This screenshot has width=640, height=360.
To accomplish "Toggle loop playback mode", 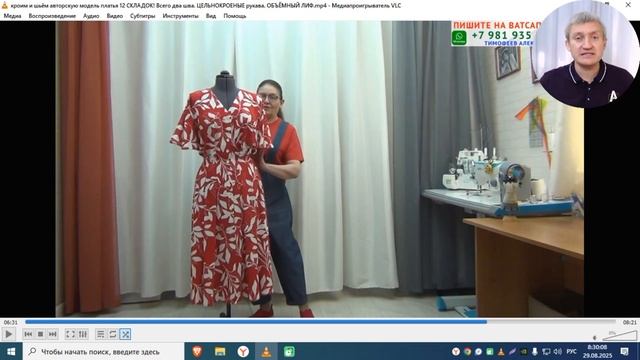I will [x=113, y=334].
